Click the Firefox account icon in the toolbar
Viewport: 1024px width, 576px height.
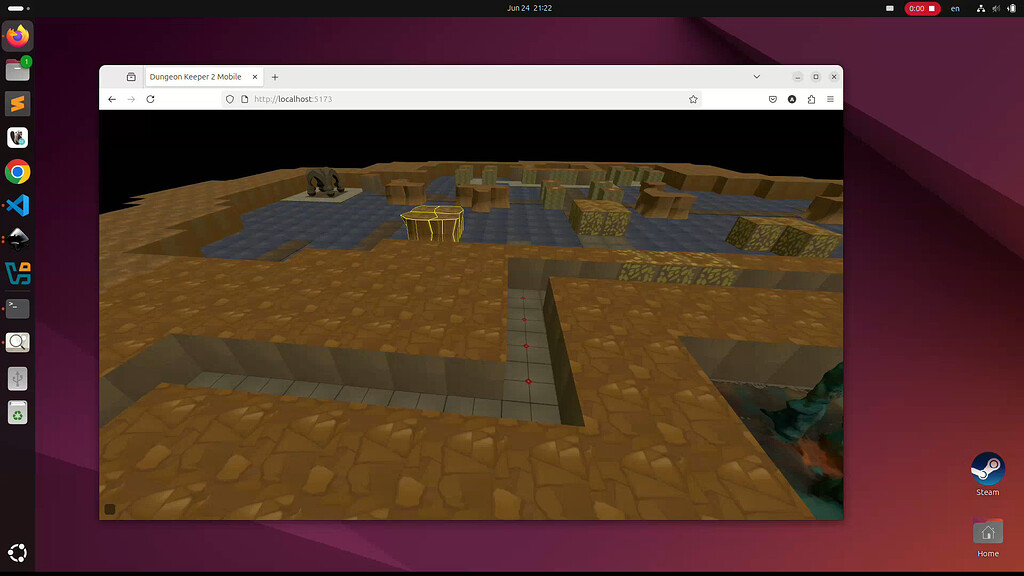[x=793, y=99]
